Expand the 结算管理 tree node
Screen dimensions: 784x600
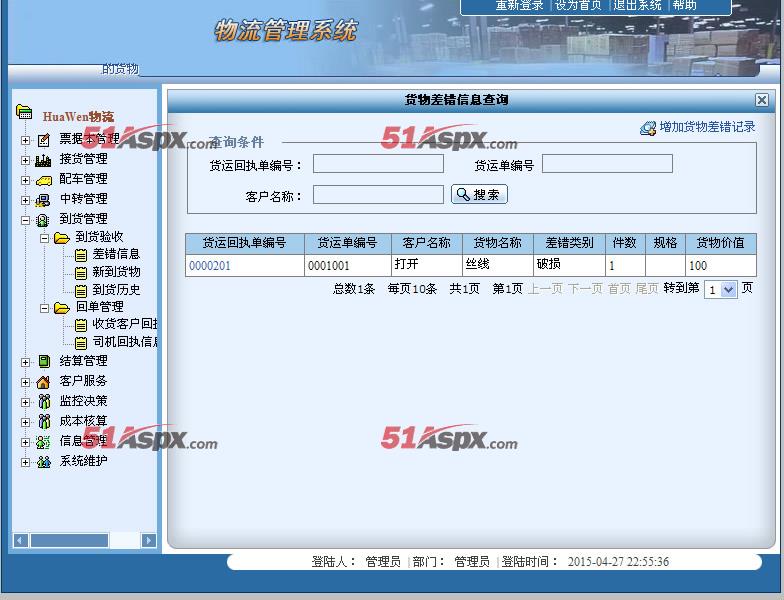coord(26,362)
